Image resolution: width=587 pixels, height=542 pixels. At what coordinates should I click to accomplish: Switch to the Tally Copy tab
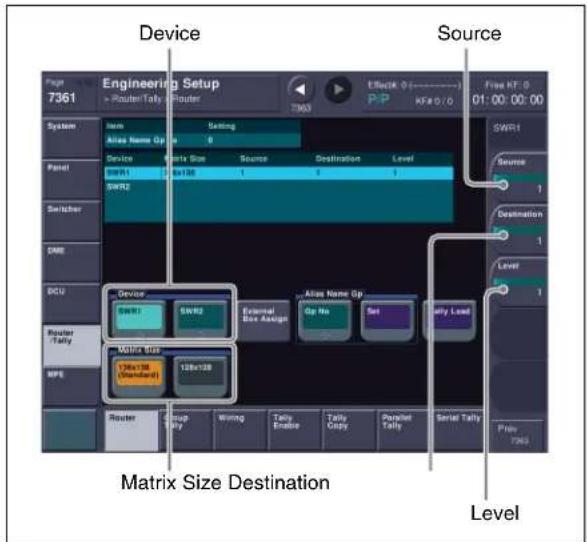coord(349,430)
